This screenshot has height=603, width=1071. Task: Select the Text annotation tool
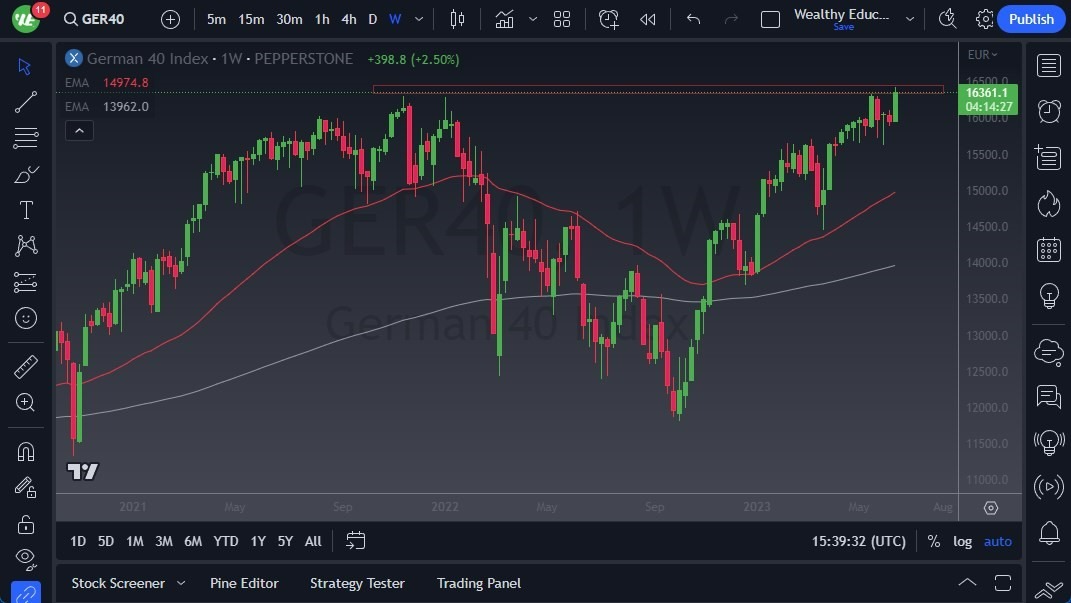25,209
